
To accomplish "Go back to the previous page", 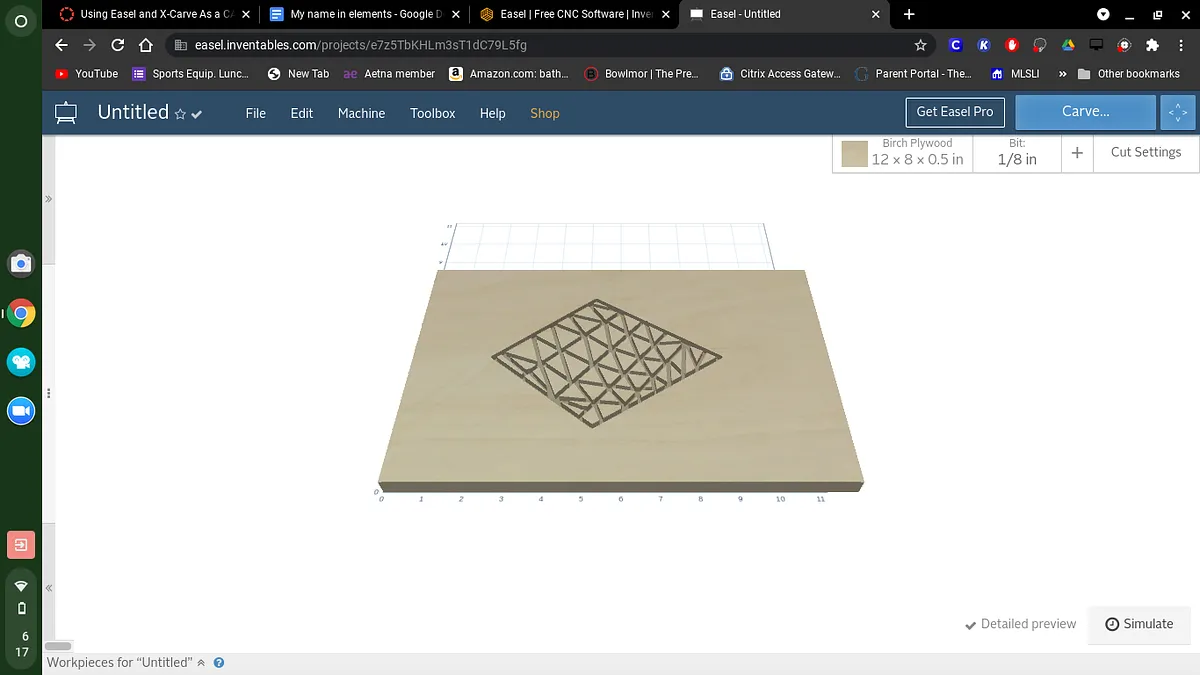I will coord(61,45).
